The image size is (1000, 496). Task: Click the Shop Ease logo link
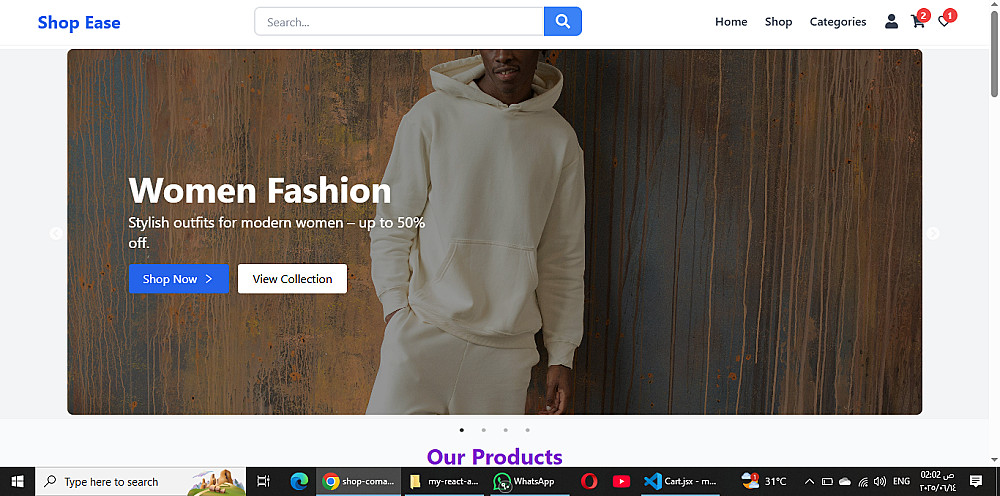[79, 22]
